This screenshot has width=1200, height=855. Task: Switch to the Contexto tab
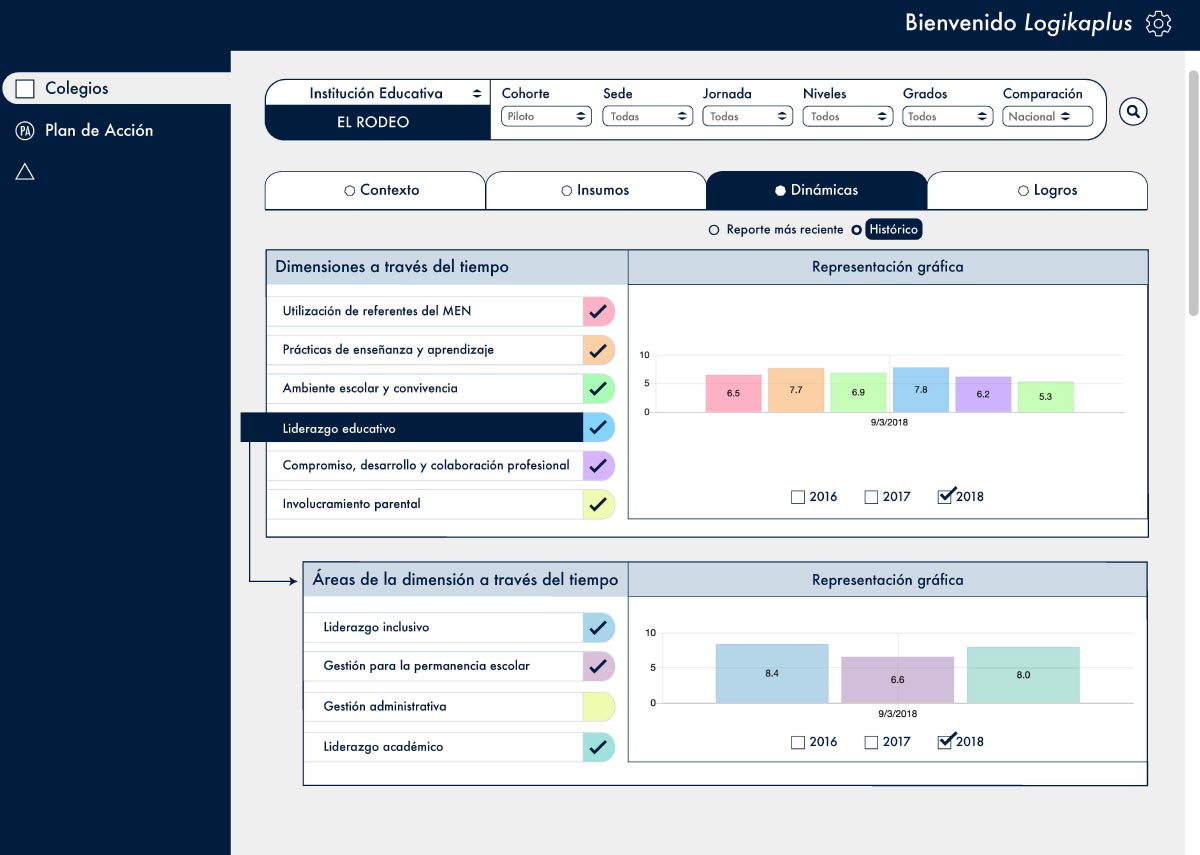[x=375, y=190]
